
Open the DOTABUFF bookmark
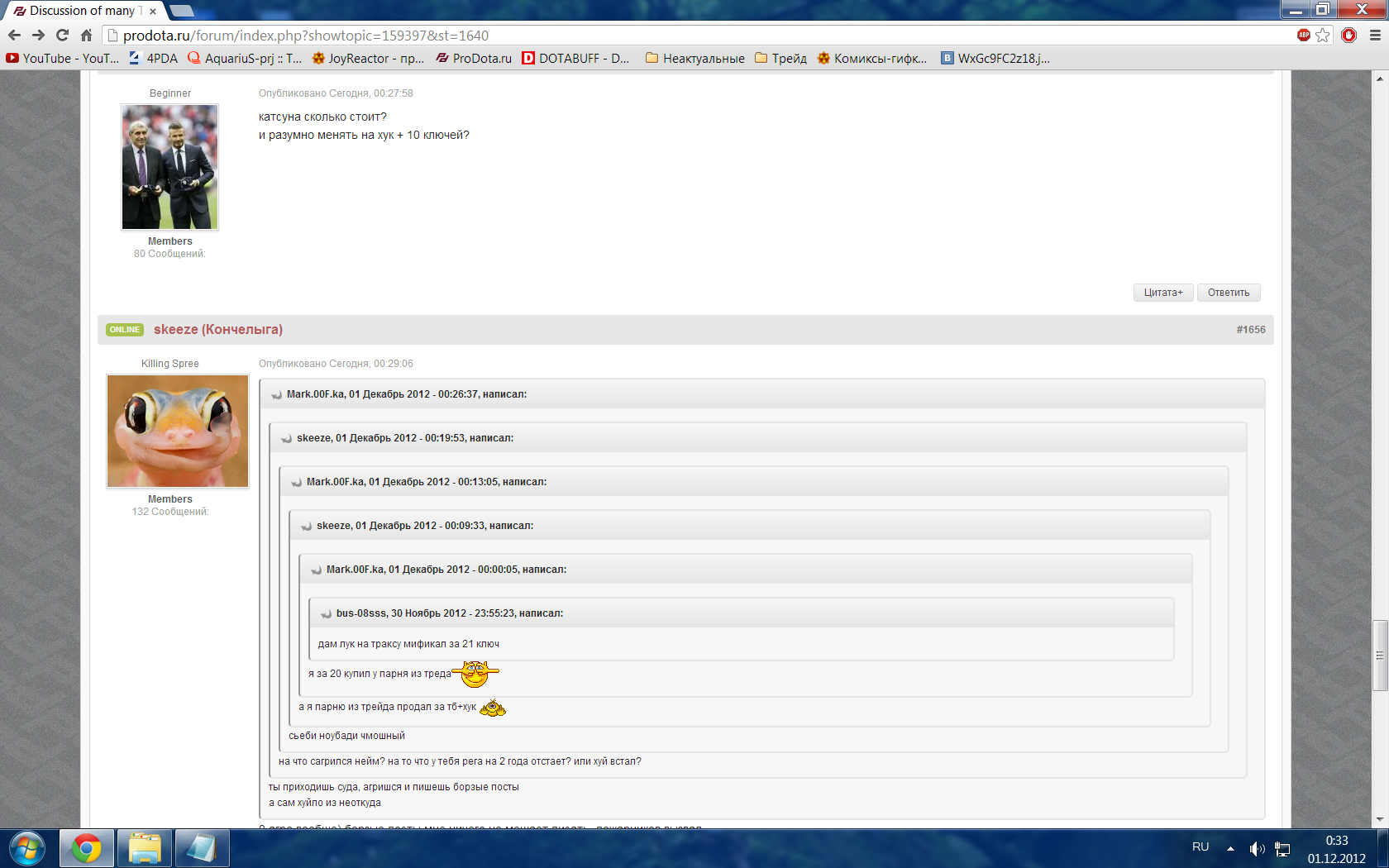tap(575, 59)
